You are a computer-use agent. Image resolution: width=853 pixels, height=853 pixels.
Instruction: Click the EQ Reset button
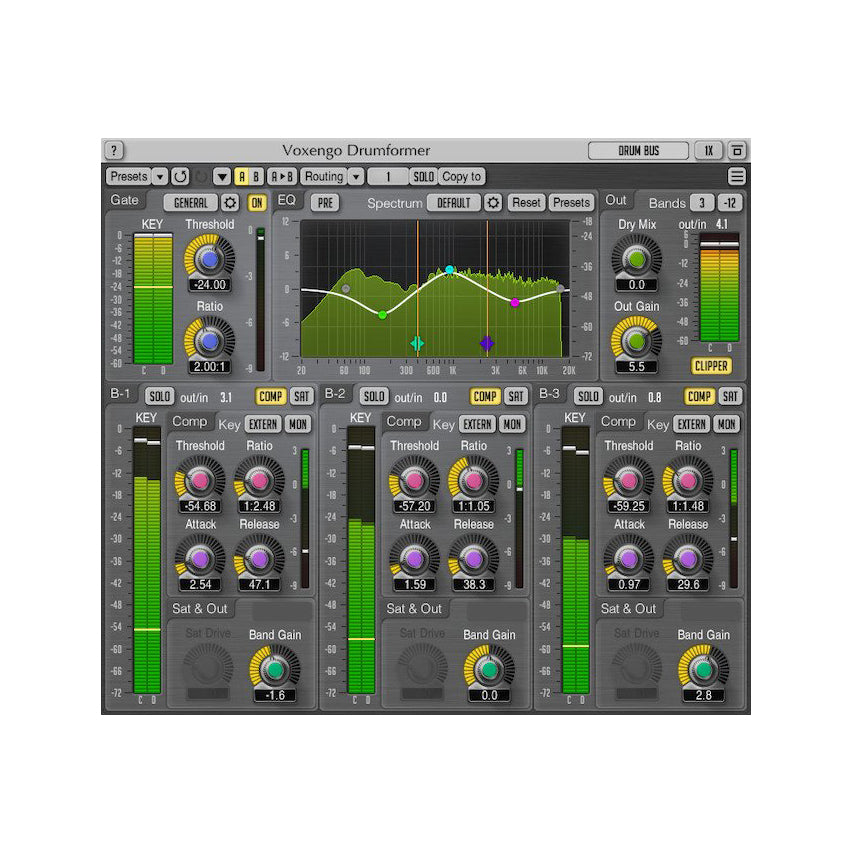pos(526,203)
